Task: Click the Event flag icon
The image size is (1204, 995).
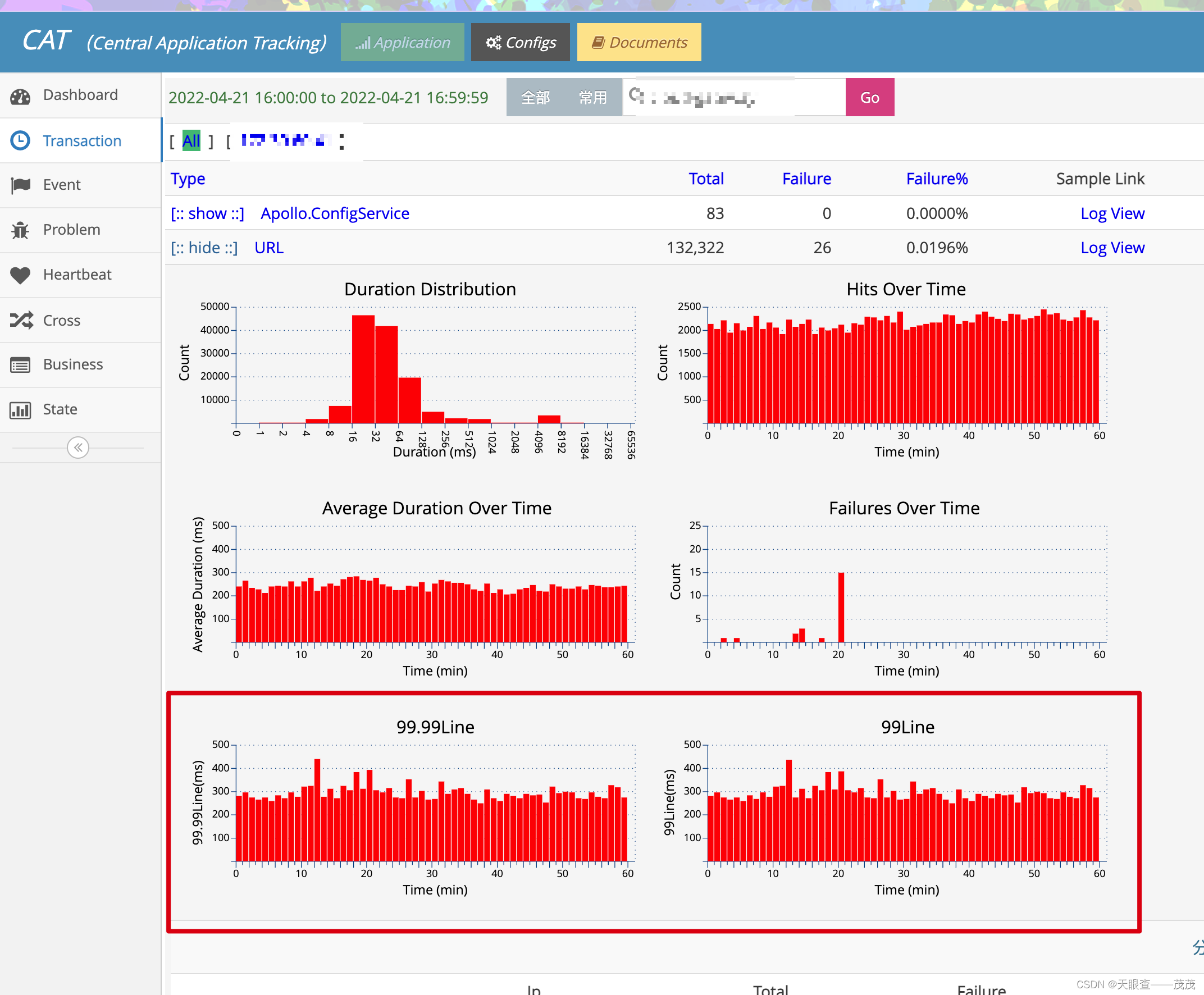Action: pyautogui.click(x=21, y=185)
